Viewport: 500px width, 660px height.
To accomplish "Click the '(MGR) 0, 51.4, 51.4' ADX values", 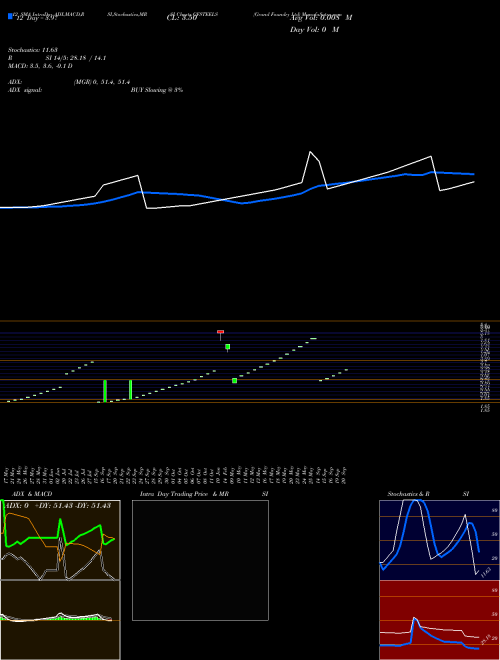I will pyautogui.click(x=101, y=82).
